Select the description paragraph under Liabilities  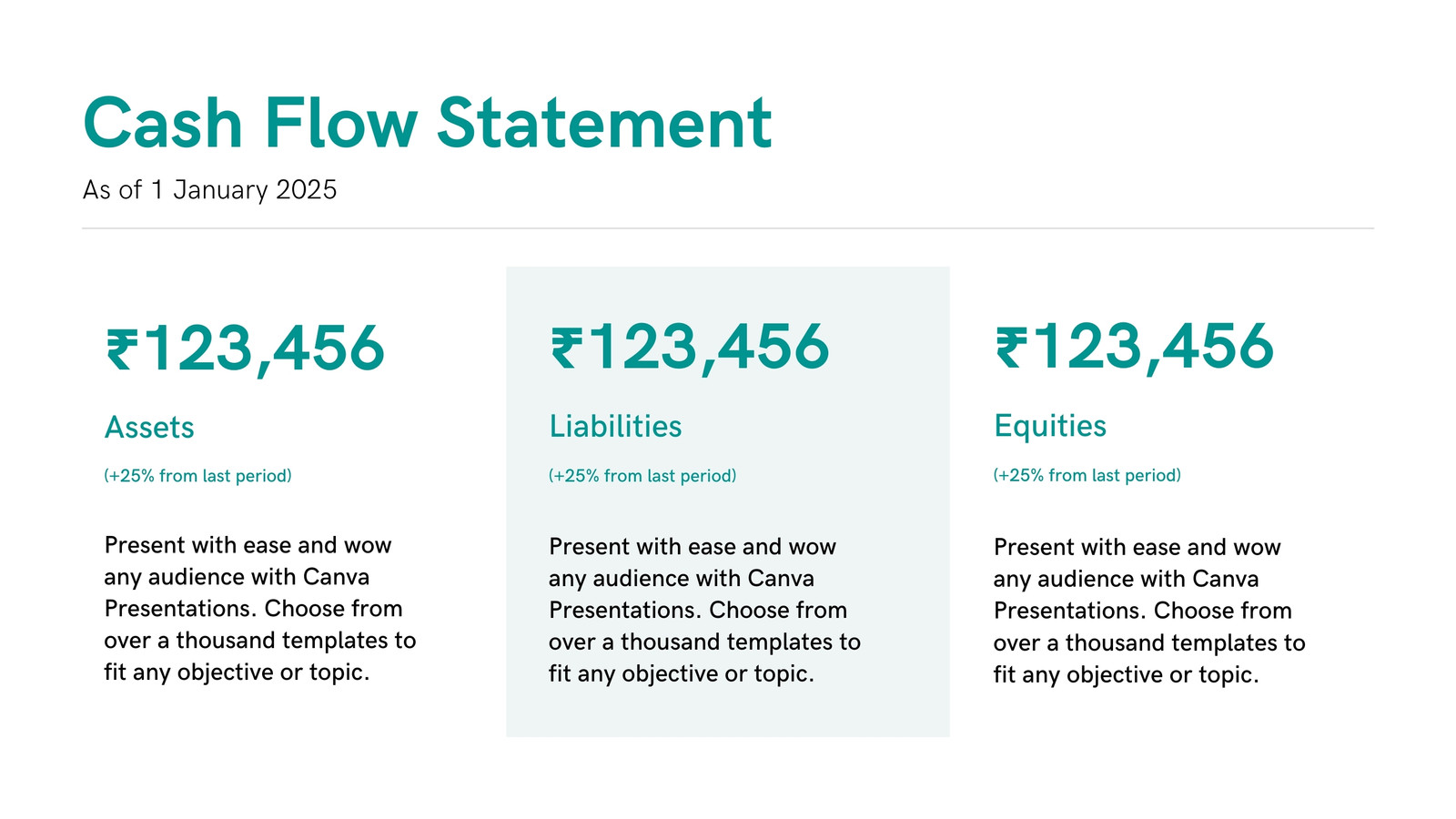click(704, 611)
